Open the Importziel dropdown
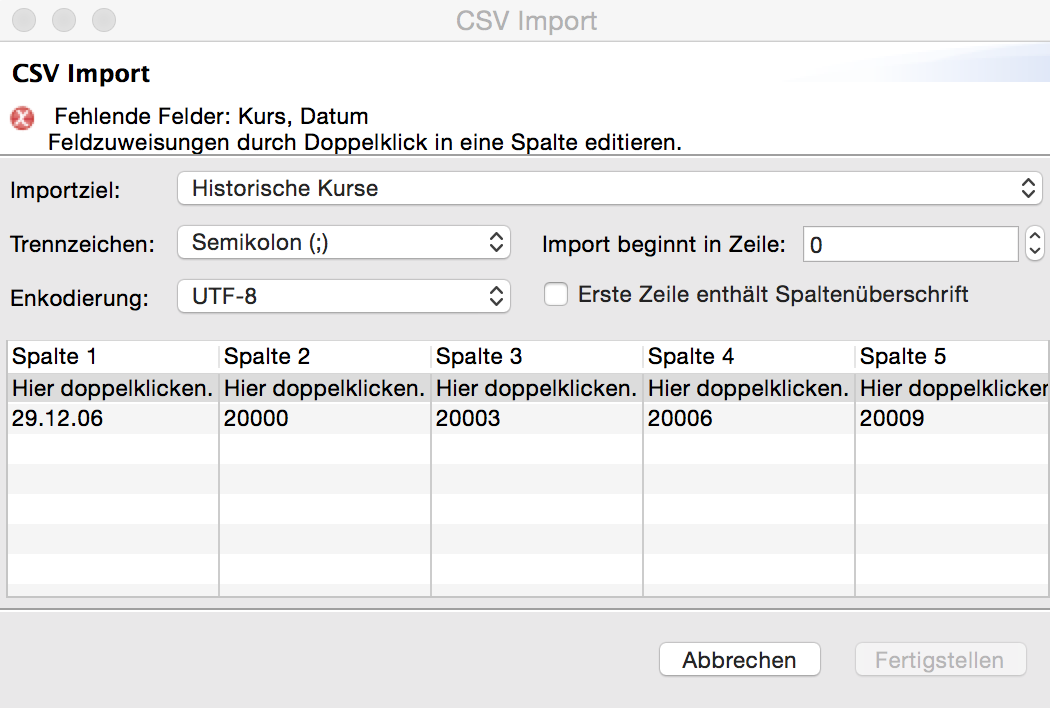Screen dimensions: 1050x708 click(x=609, y=188)
